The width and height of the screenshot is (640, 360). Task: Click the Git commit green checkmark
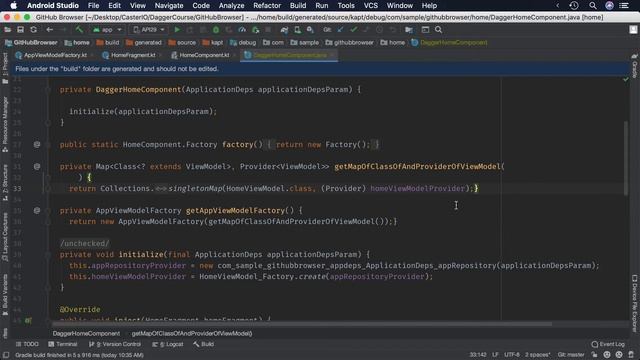pos(353,30)
